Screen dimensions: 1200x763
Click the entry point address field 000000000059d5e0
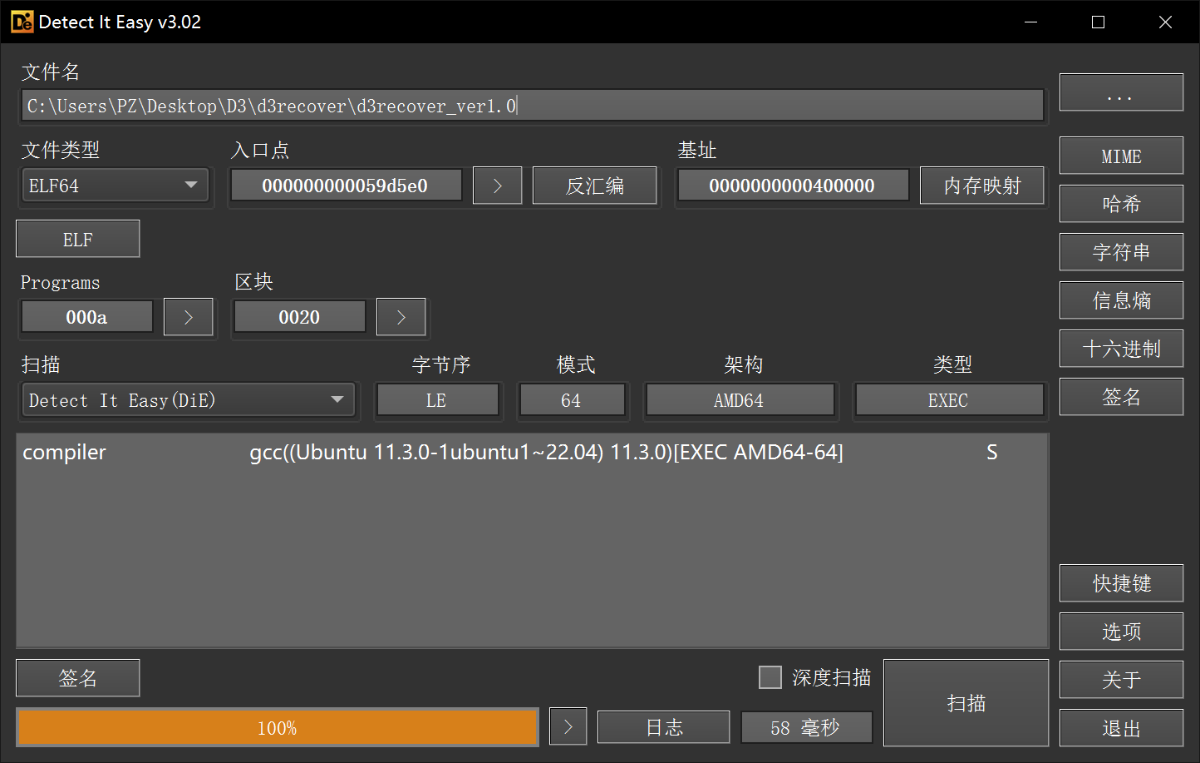pyautogui.click(x=346, y=186)
